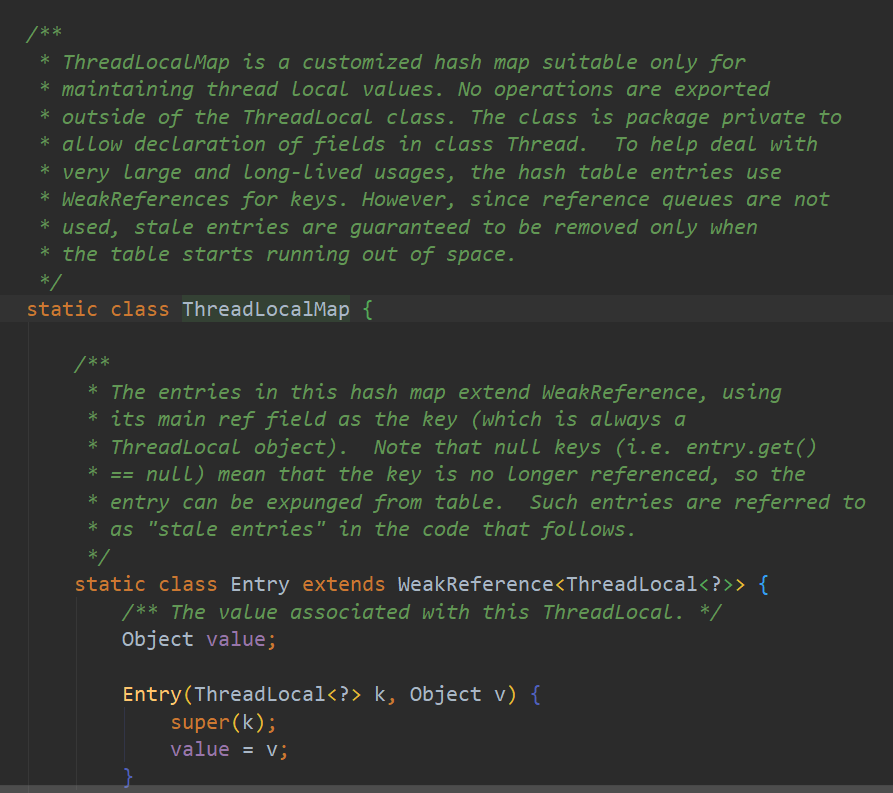Click the Object type before 'value;'
The image size is (893, 793).
click(158, 639)
